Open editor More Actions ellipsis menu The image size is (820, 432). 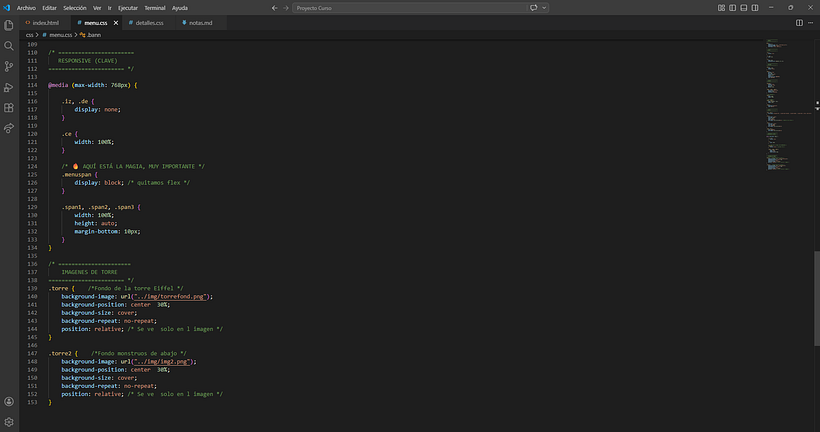(x=811, y=23)
